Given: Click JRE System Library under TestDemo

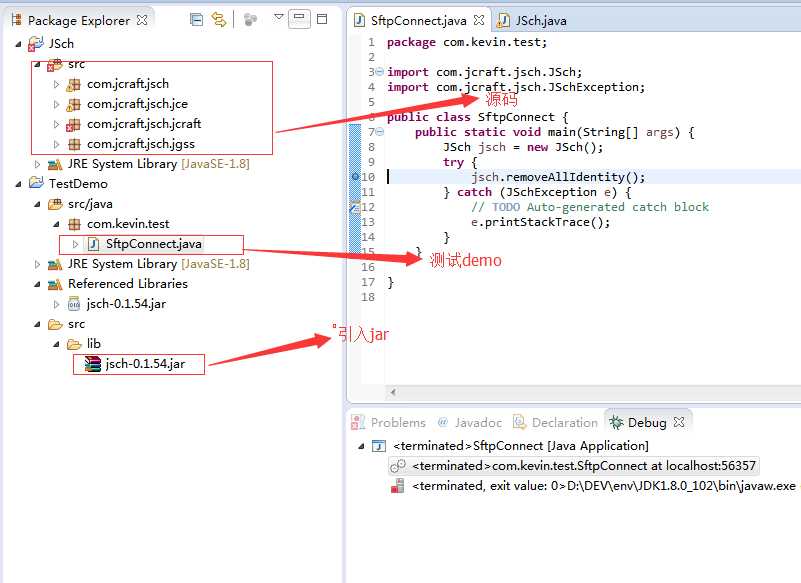Looking at the screenshot, I should 158,264.
